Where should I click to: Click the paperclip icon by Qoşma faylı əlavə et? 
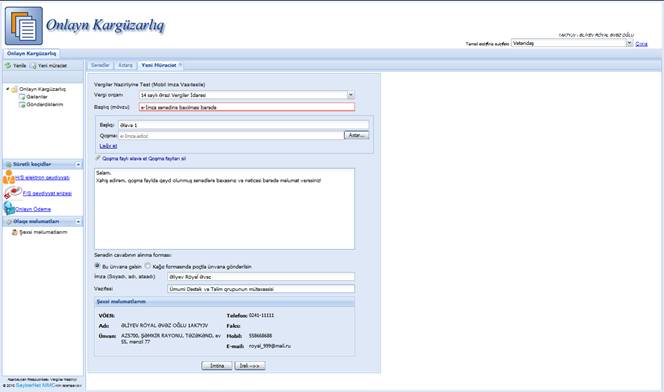(98, 158)
